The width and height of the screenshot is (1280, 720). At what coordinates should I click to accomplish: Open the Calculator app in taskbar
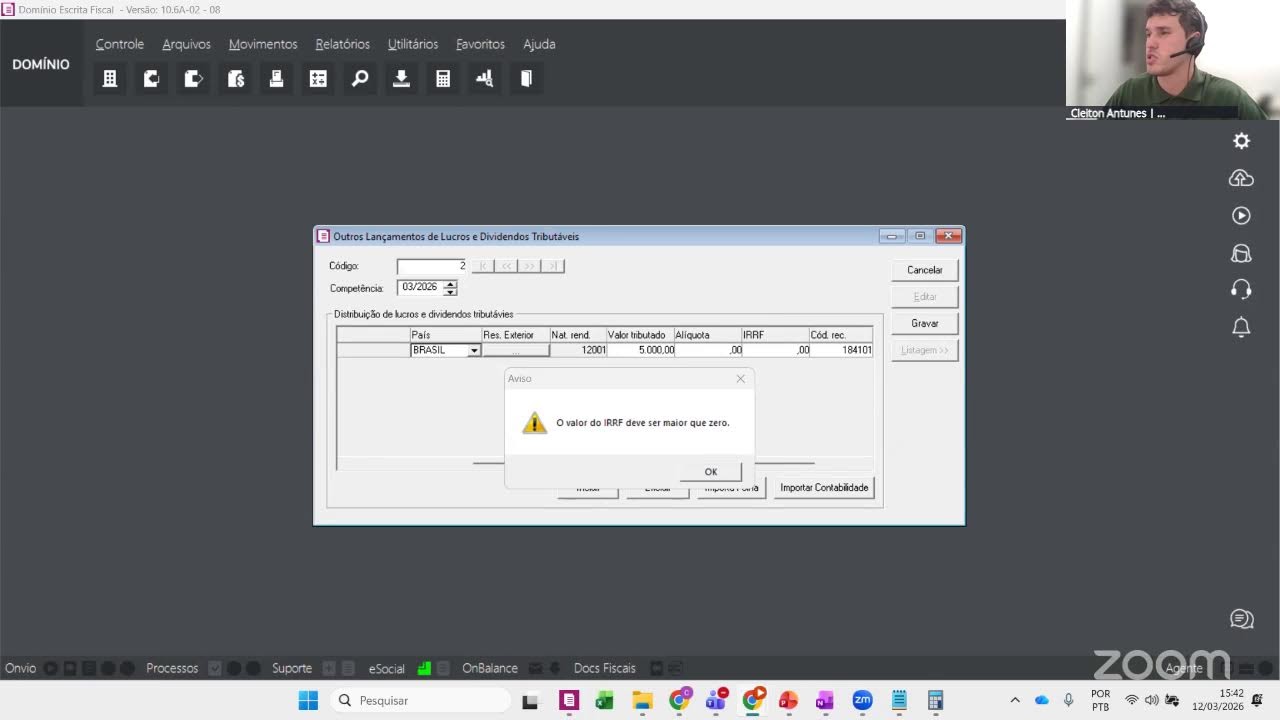click(x=935, y=700)
